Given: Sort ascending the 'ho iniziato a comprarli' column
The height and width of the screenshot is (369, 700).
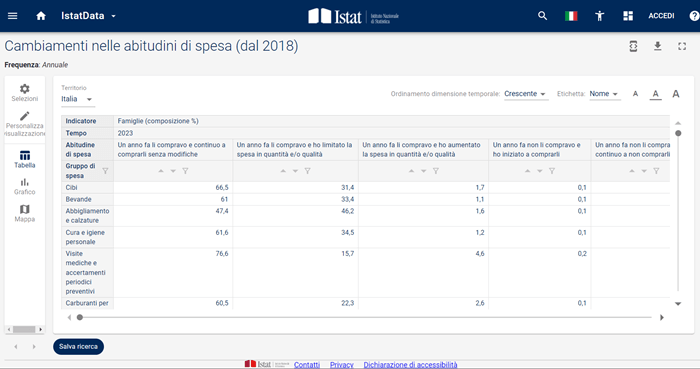Looking at the screenshot, I should pos(527,171).
